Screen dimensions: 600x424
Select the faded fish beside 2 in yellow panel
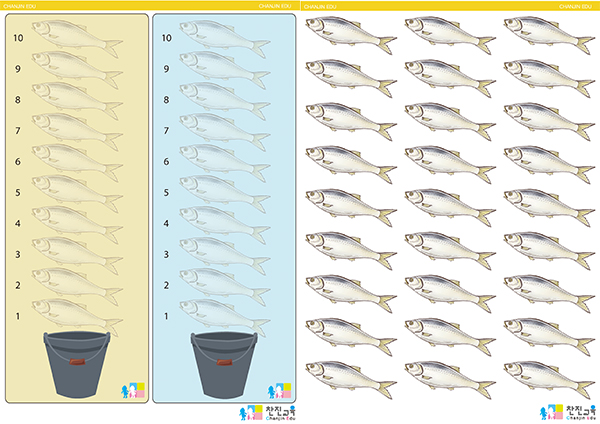77,287
